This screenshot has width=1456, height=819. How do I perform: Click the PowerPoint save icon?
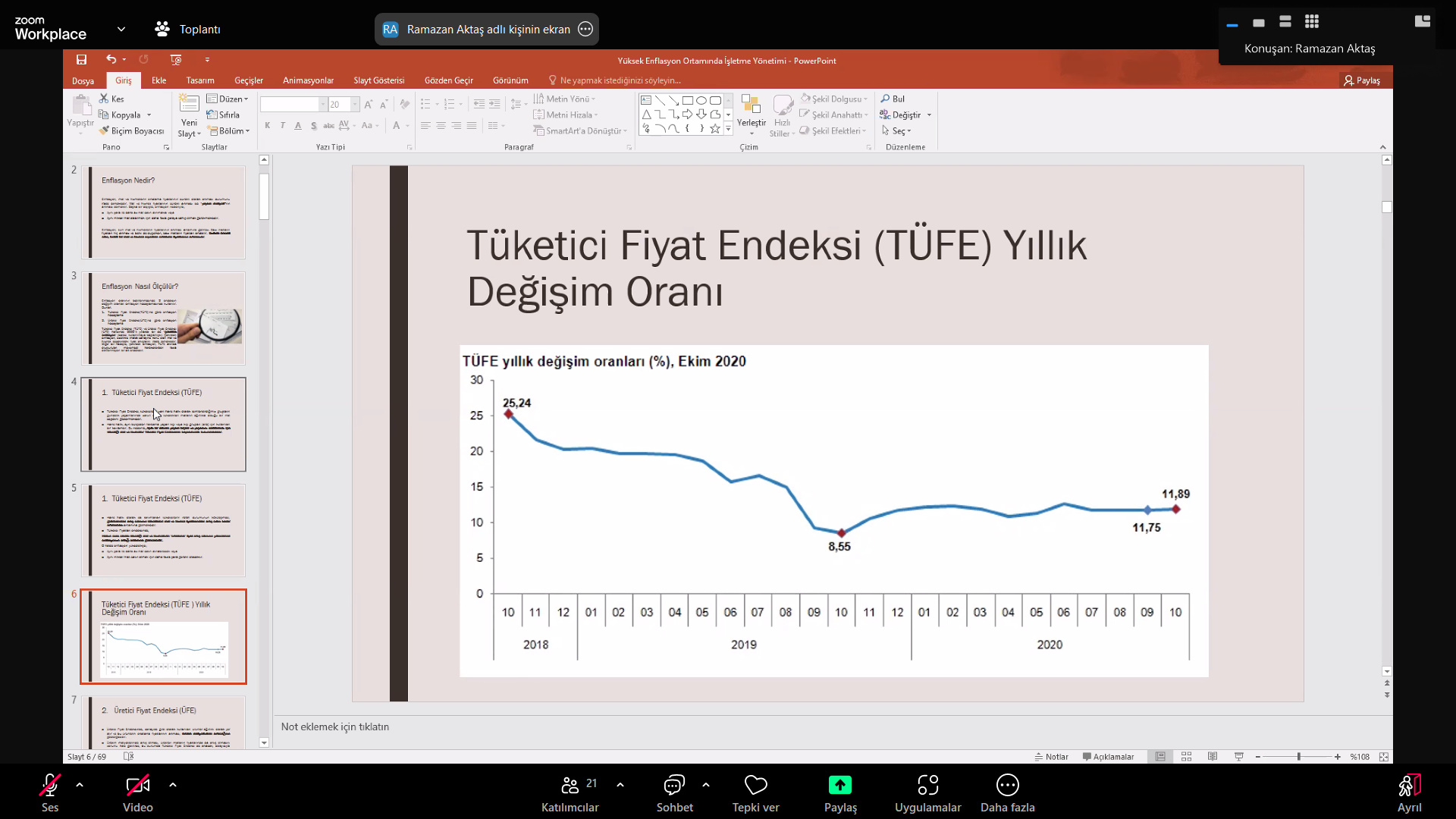[81, 60]
